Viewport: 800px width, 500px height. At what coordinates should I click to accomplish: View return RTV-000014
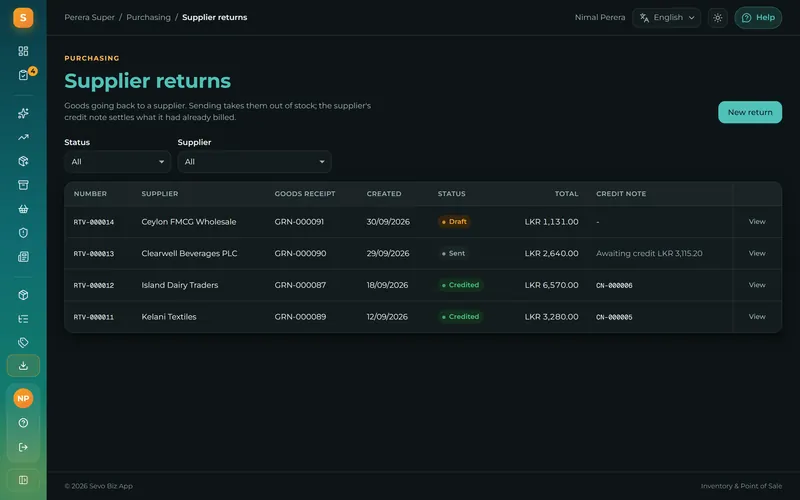tap(757, 221)
